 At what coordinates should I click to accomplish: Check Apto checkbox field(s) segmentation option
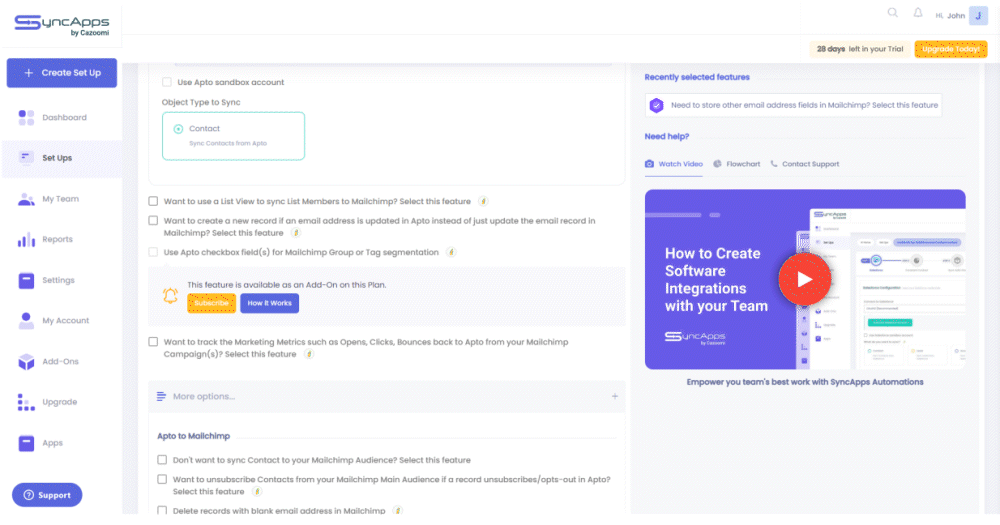click(153, 252)
